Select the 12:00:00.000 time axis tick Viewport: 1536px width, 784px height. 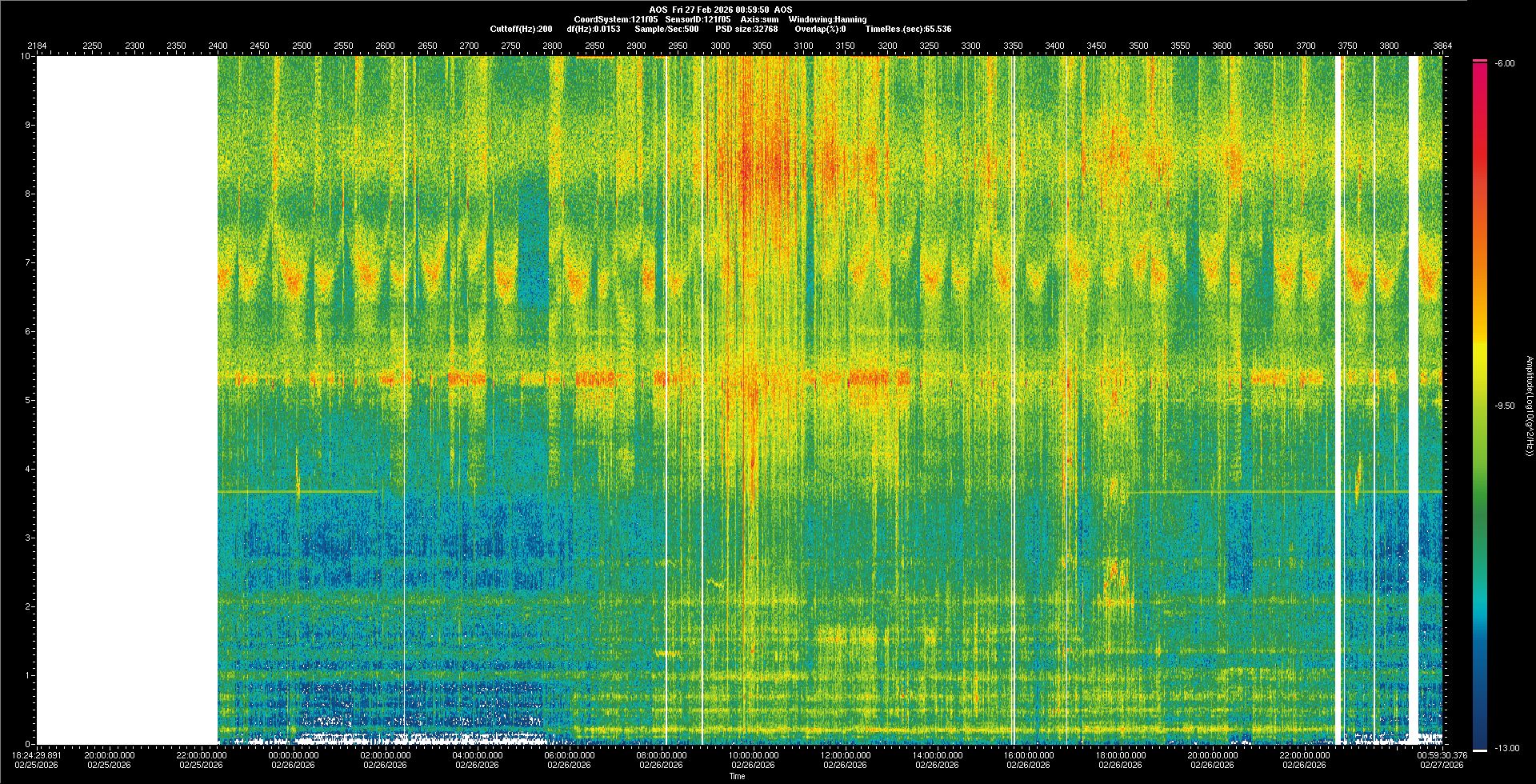point(845,755)
